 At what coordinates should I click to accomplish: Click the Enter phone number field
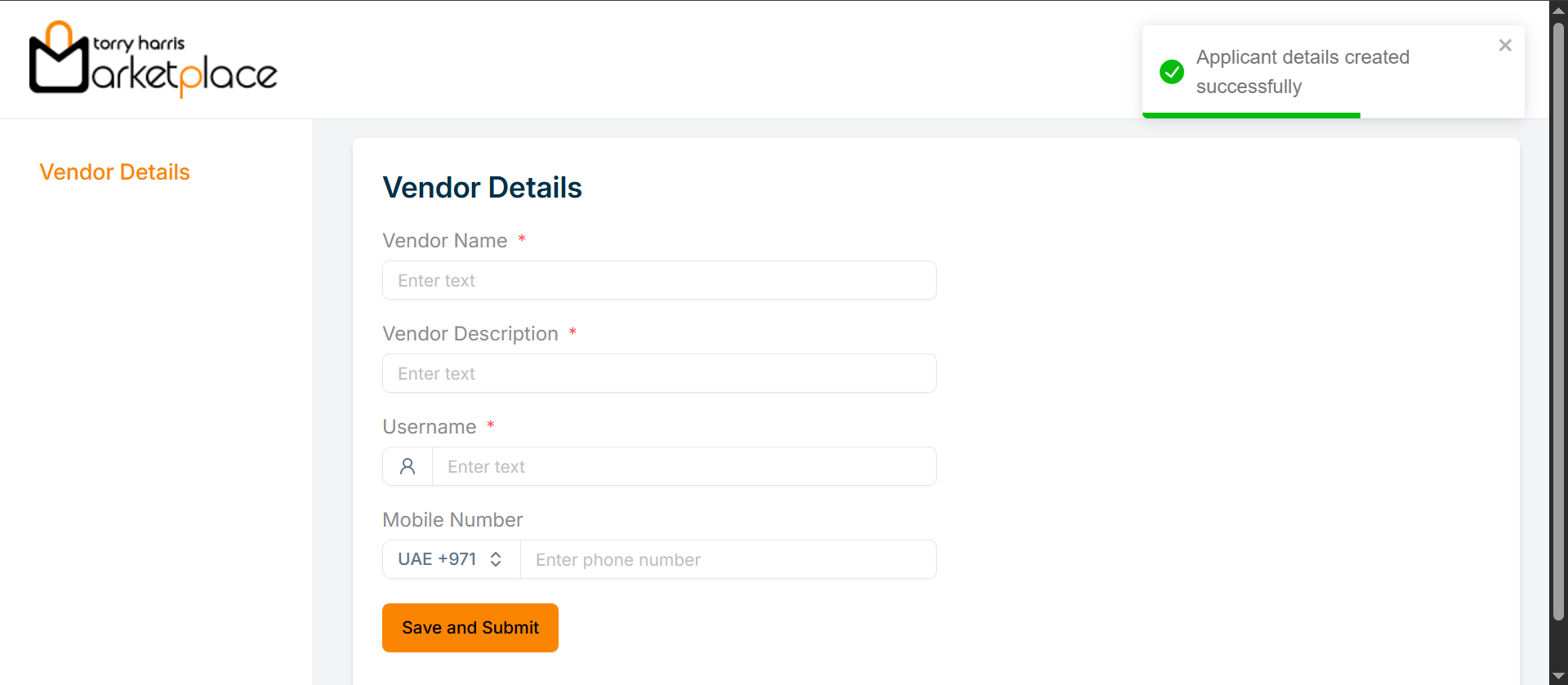click(x=728, y=559)
